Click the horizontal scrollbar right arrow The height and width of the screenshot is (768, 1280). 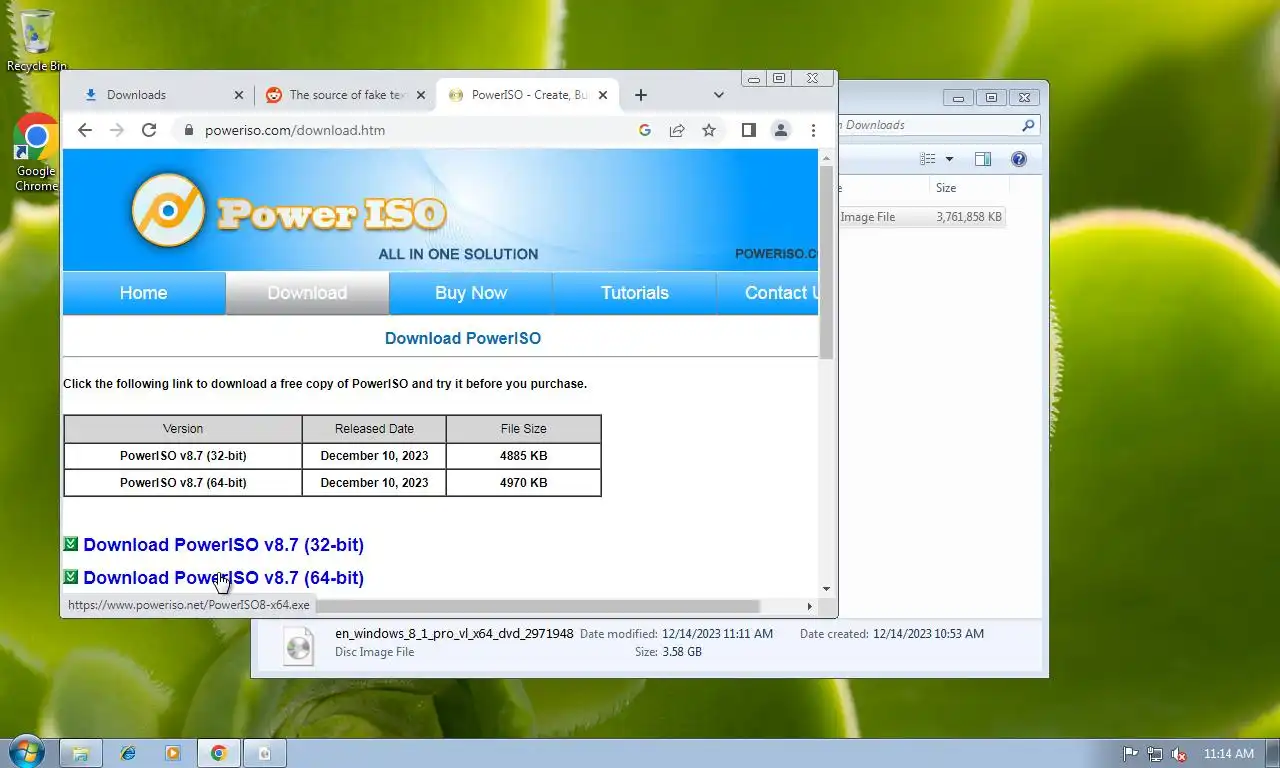coord(810,606)
